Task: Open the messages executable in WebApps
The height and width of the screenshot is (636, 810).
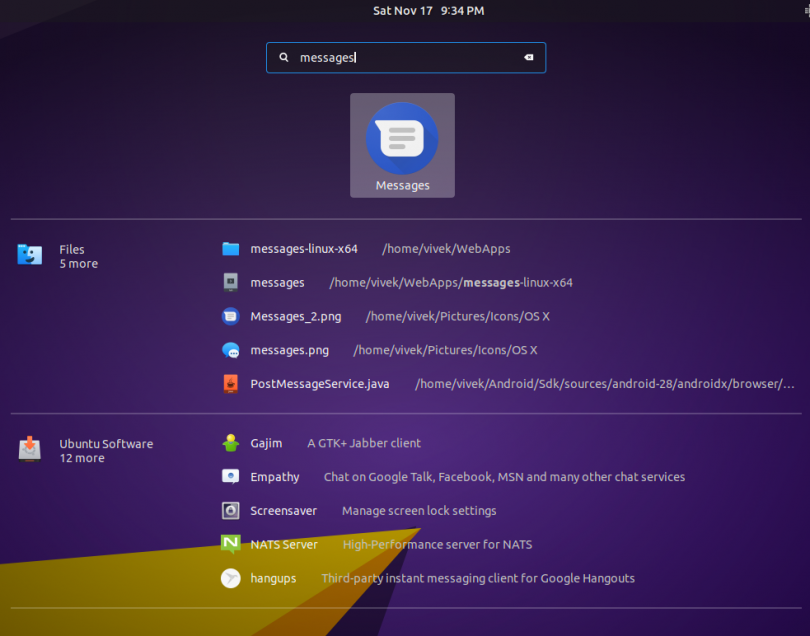Action: point(276,282)
